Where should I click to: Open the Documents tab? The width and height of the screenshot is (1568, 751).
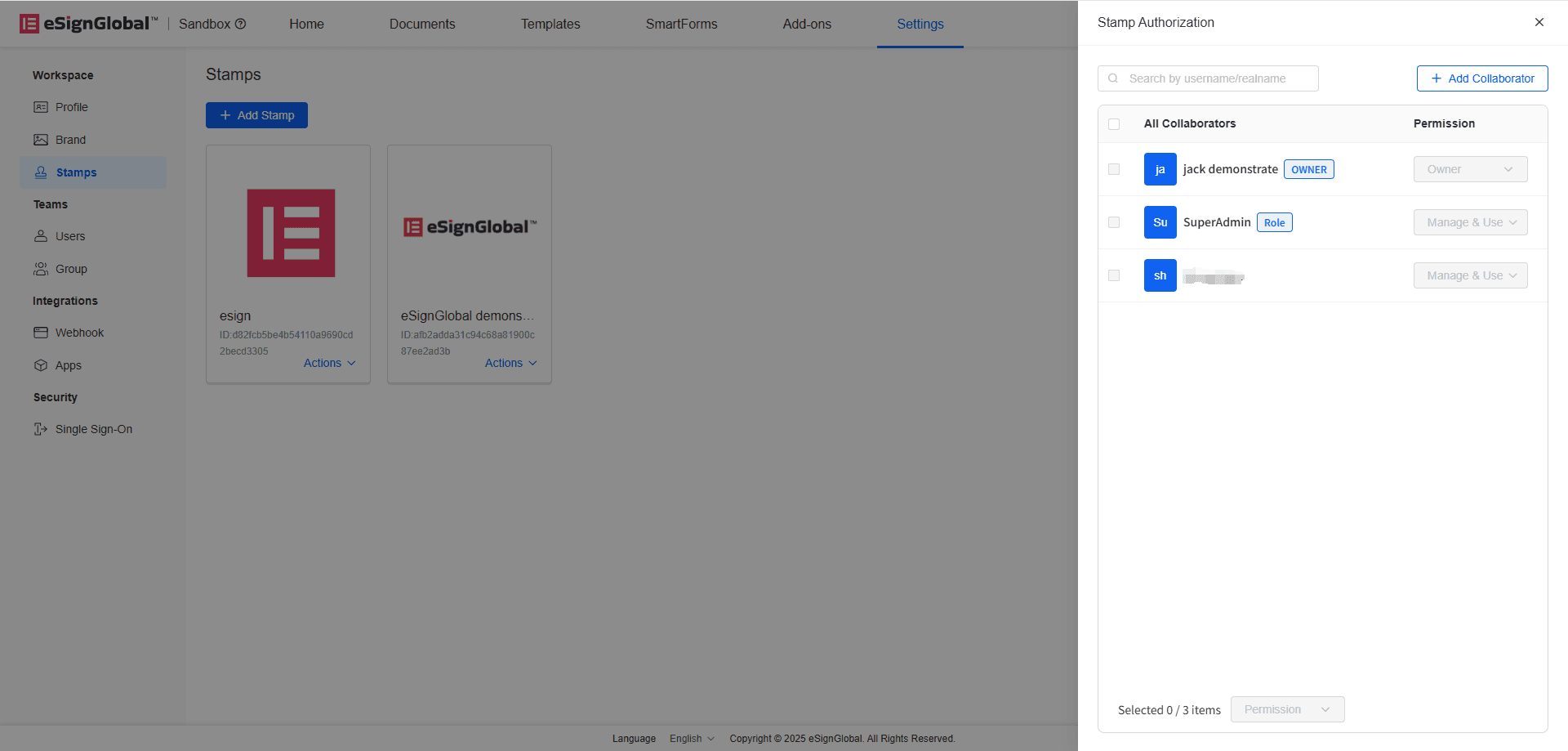[422, 24]
